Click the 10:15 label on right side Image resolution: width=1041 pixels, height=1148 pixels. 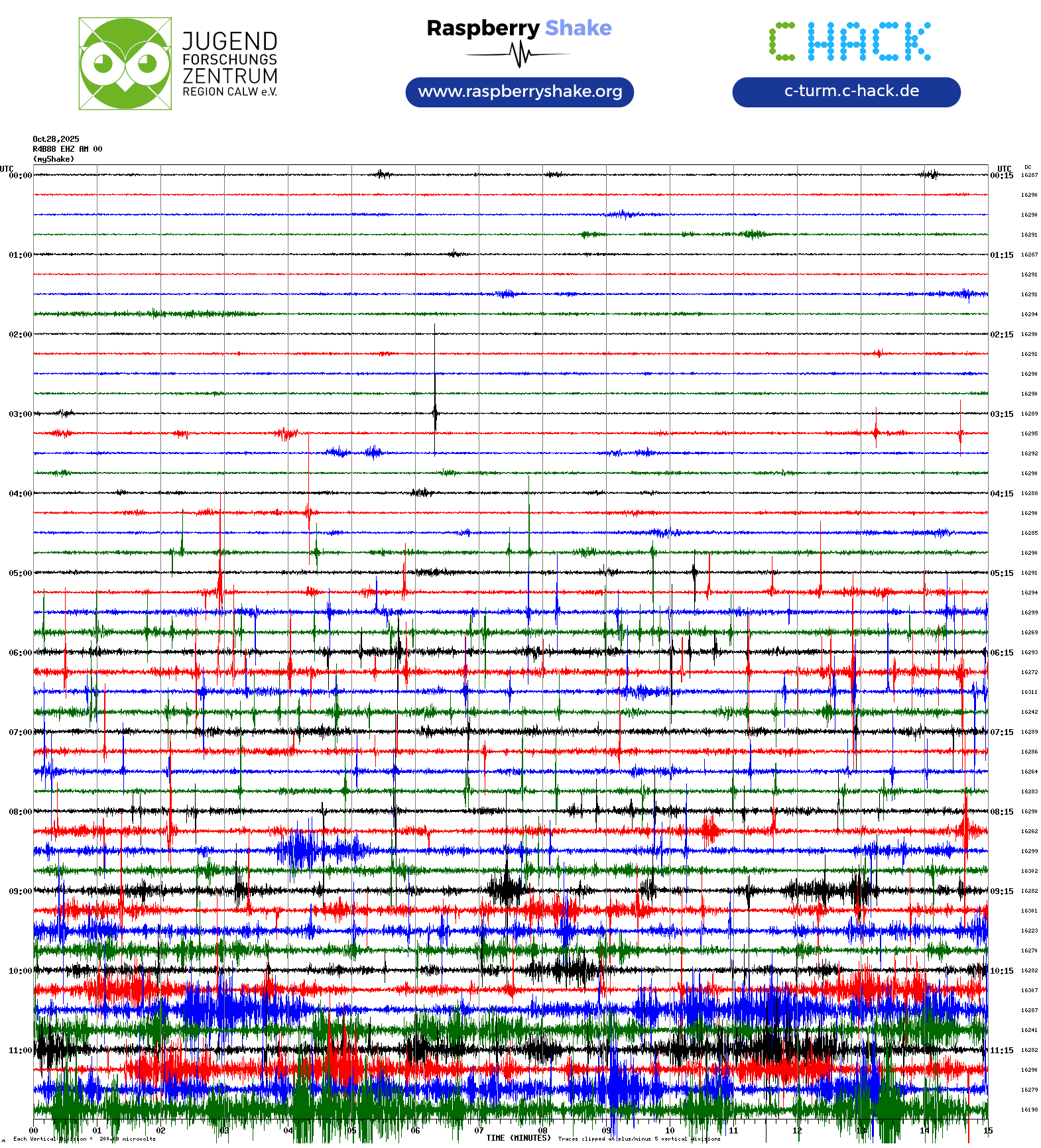1001,971
